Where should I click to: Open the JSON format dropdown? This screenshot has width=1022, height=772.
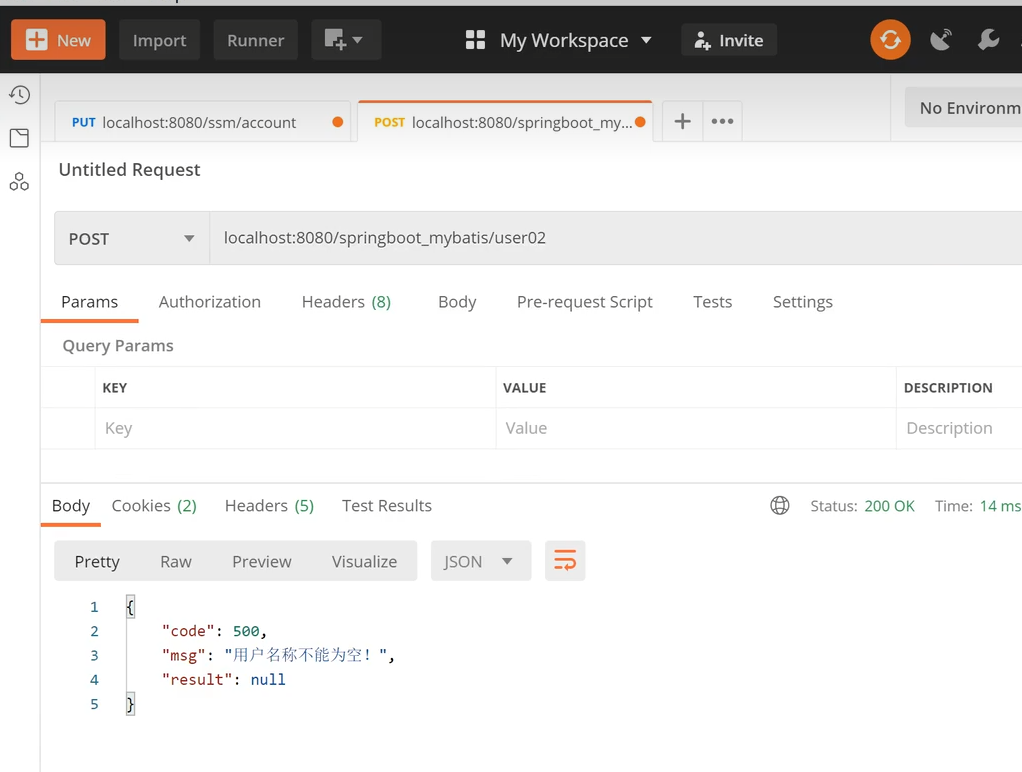481,561
